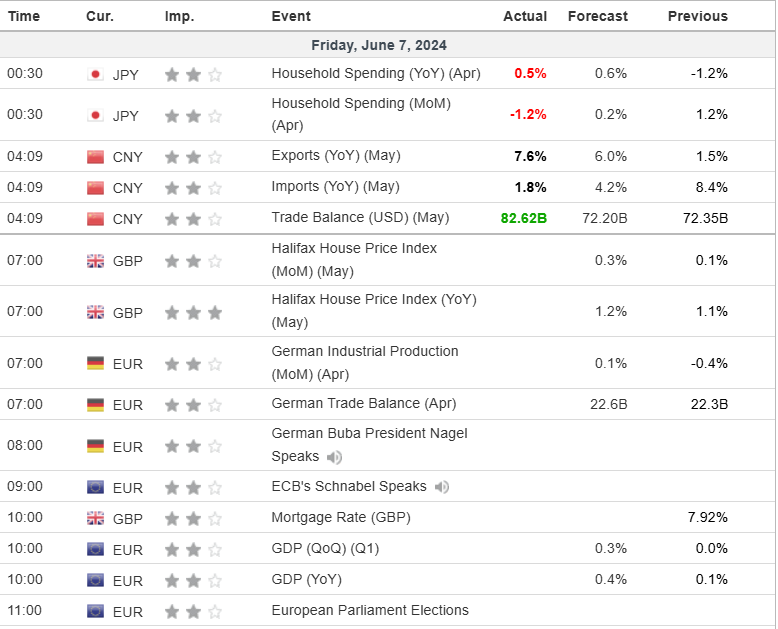Click UK flag on Mortgage Rate row
Screen dimensions: 778x629
[x=96, y=518]
